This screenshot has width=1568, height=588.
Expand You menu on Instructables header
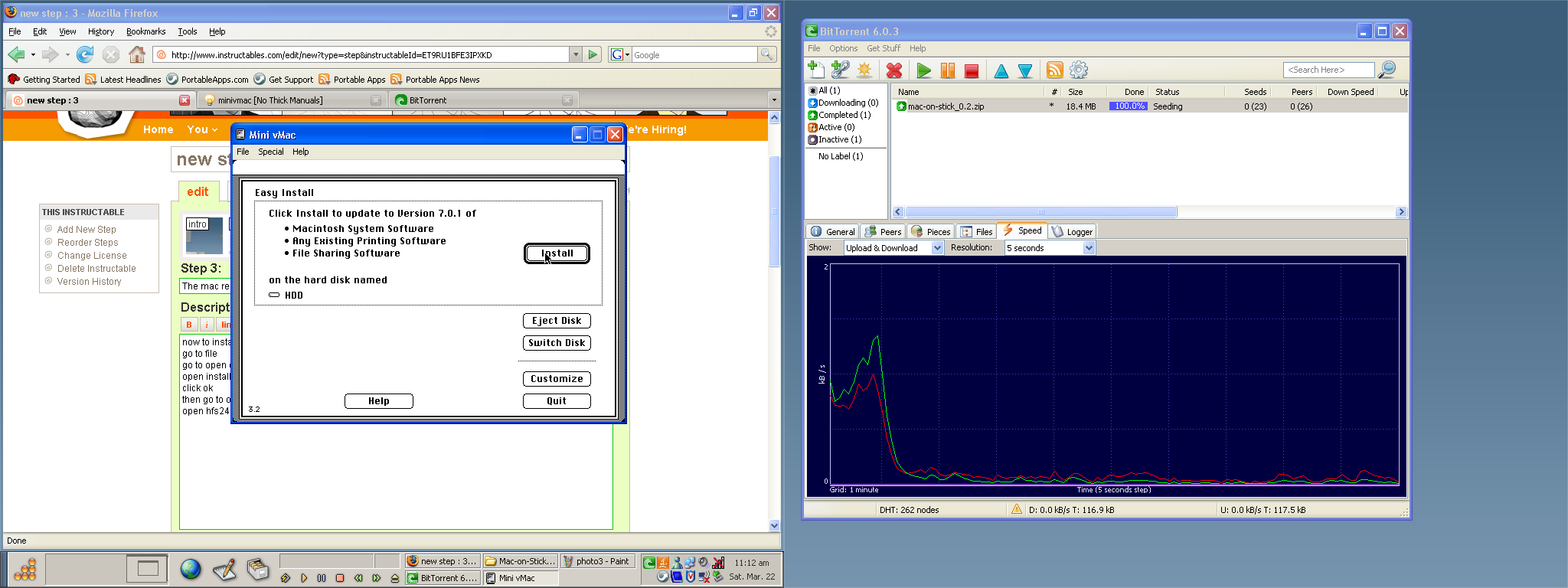pyautogui.click(x=202, y=129)
